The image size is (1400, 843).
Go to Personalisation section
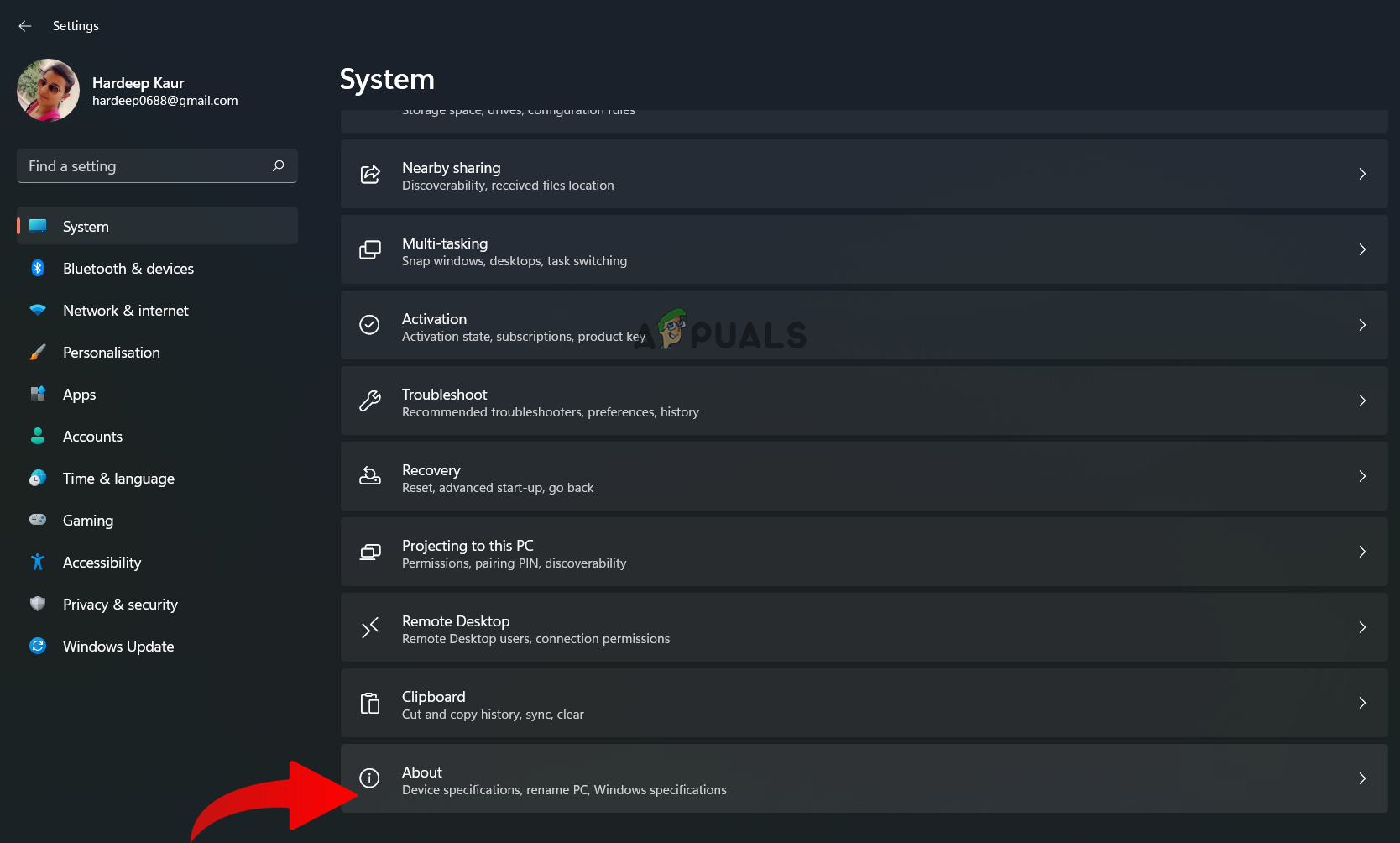coord(112,353)
